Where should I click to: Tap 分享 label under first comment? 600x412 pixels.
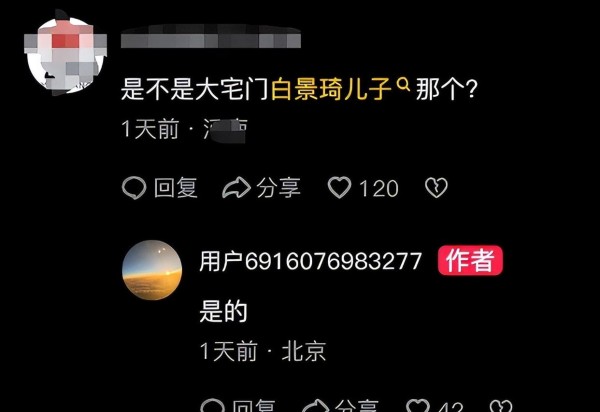(279, 188)
